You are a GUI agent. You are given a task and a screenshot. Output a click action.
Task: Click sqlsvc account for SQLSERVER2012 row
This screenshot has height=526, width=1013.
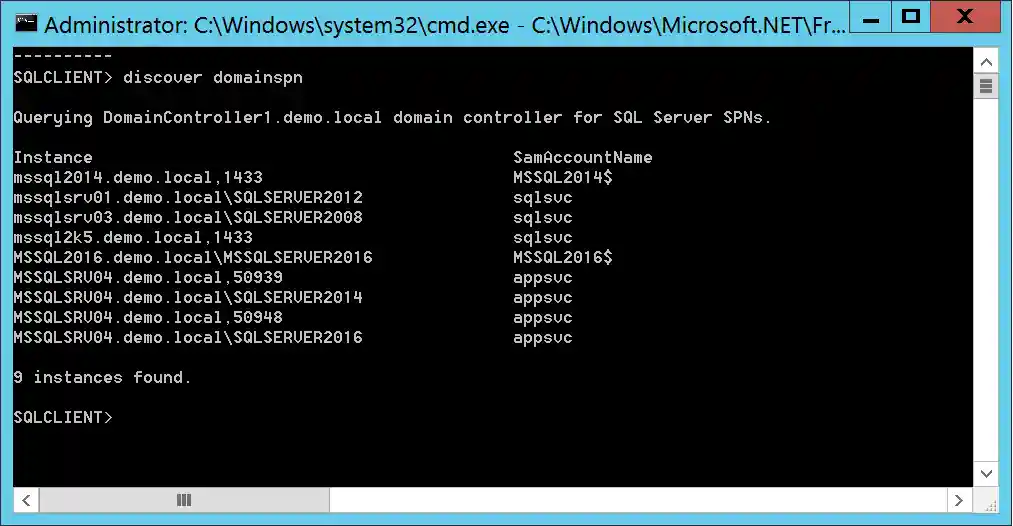543,198
